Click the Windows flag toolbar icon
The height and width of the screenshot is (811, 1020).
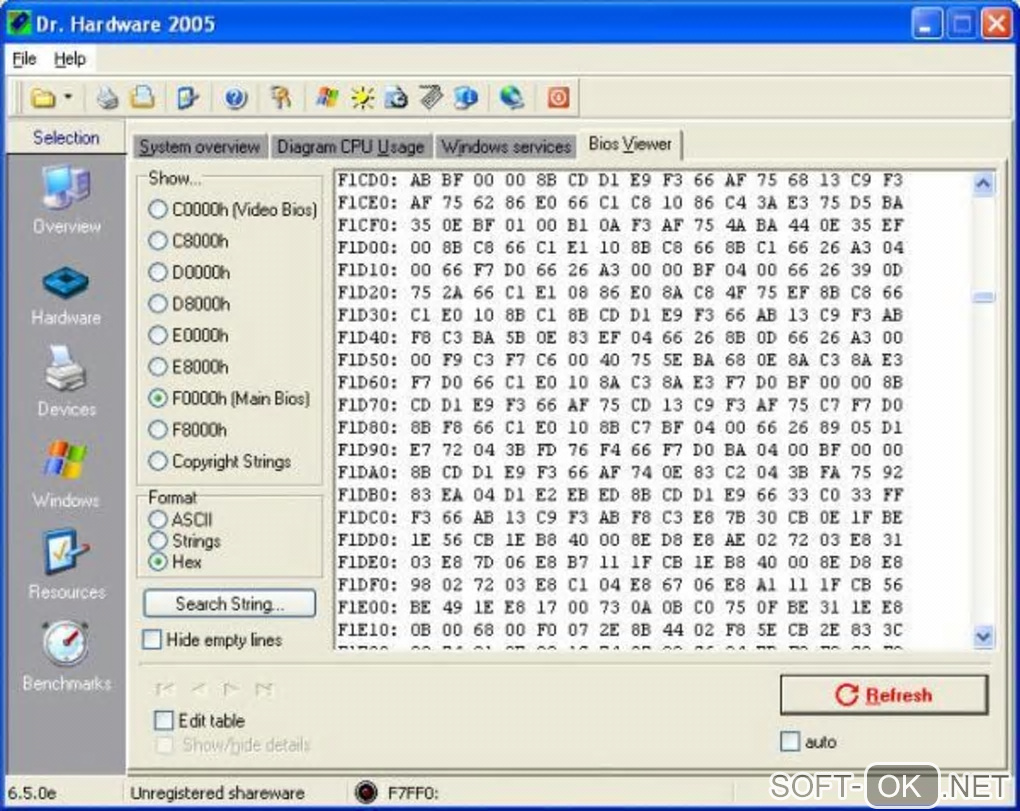pyautogui.click(x=327, y=98)
